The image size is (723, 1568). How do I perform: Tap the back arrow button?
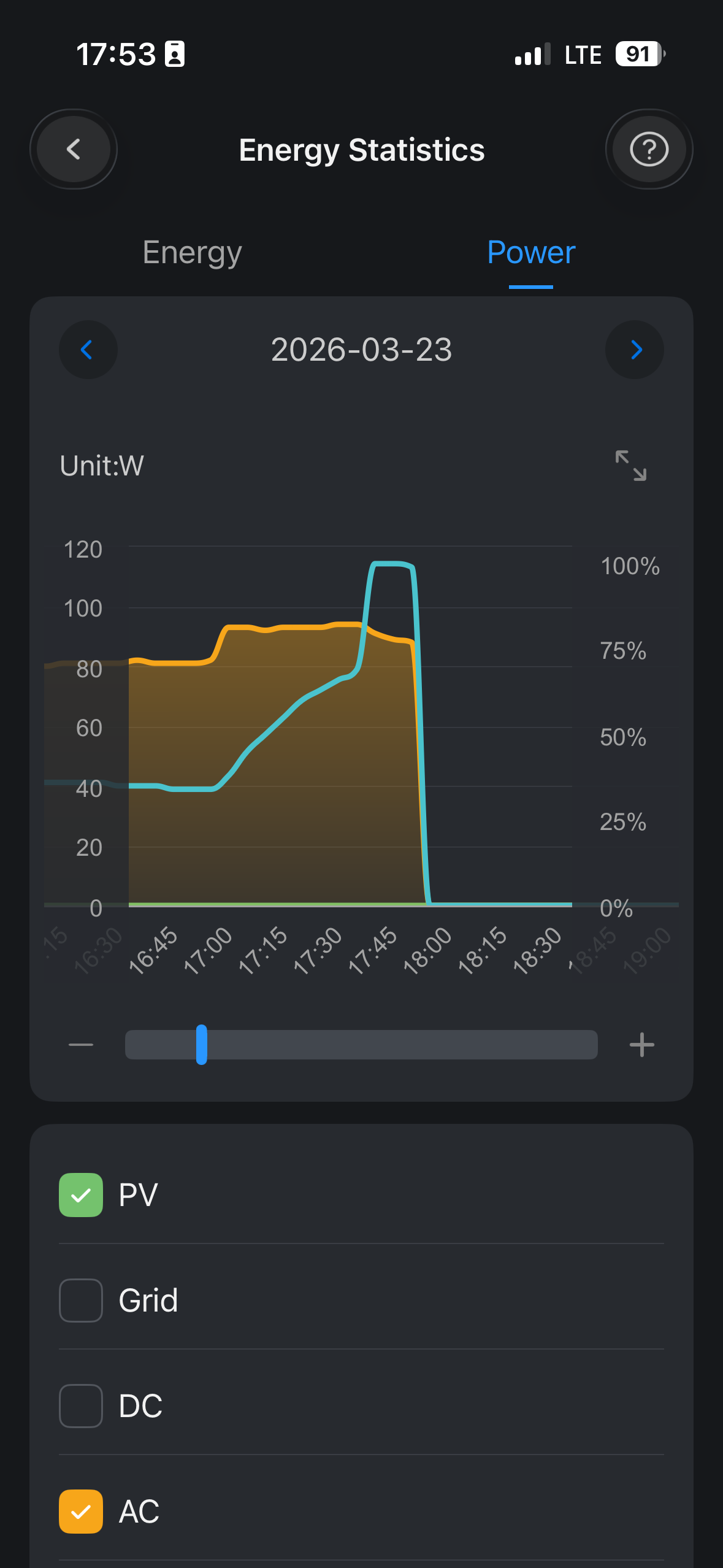click(x=74, y=149)
